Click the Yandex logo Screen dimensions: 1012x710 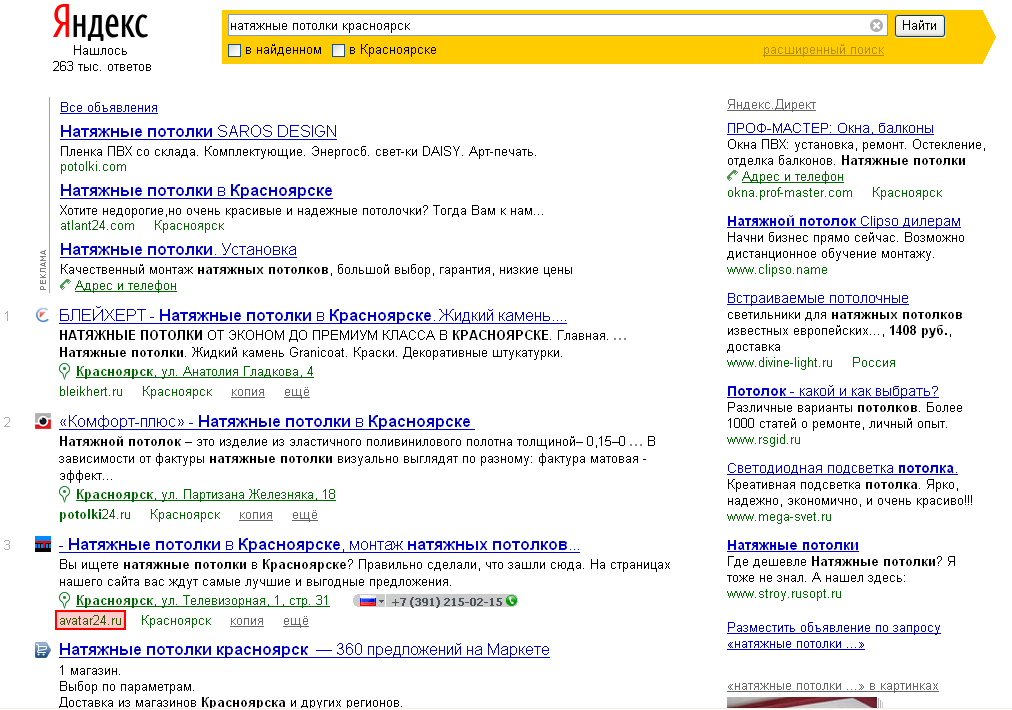[x=100, y=23]
